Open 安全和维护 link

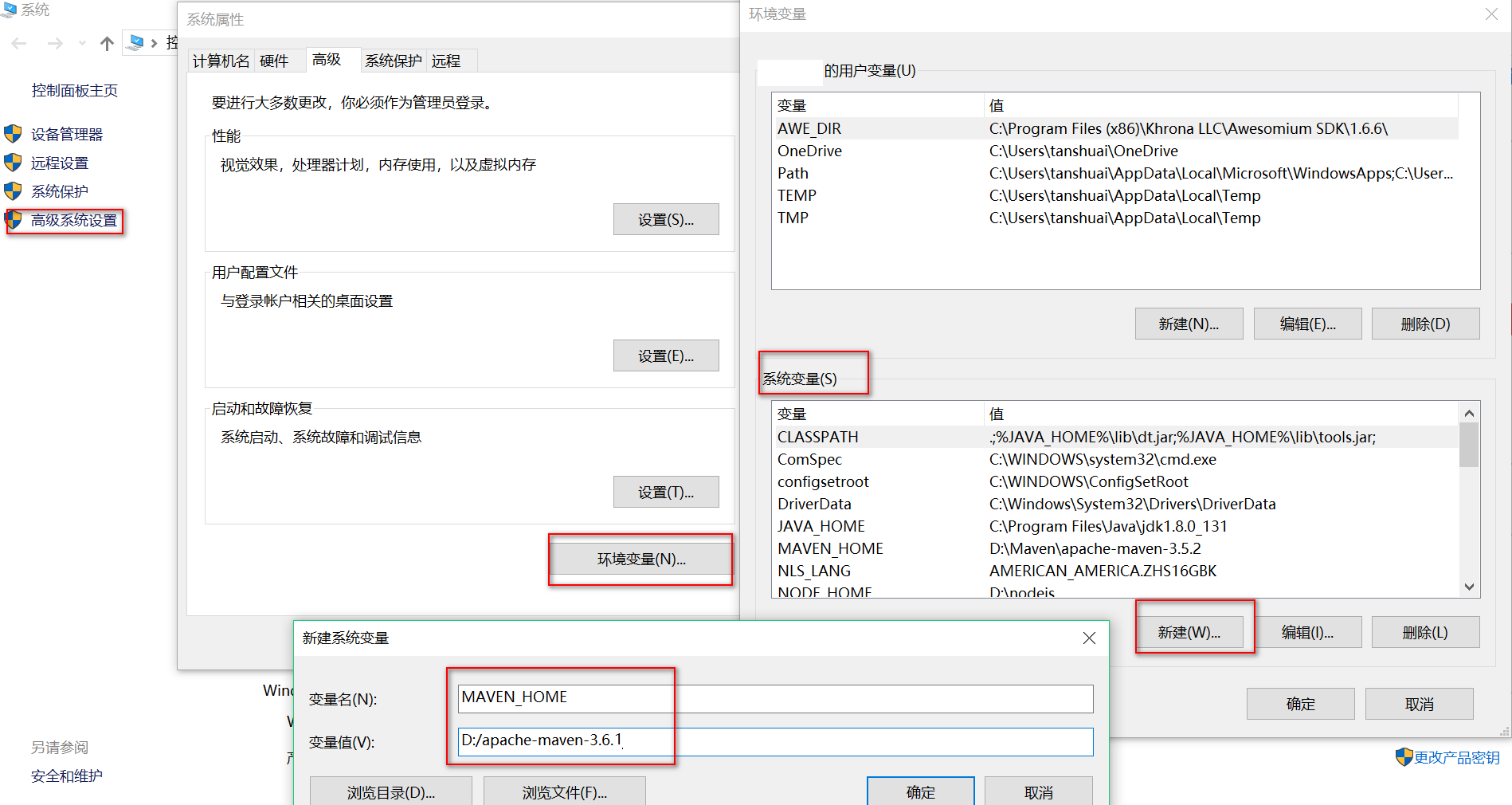point(67,776)
